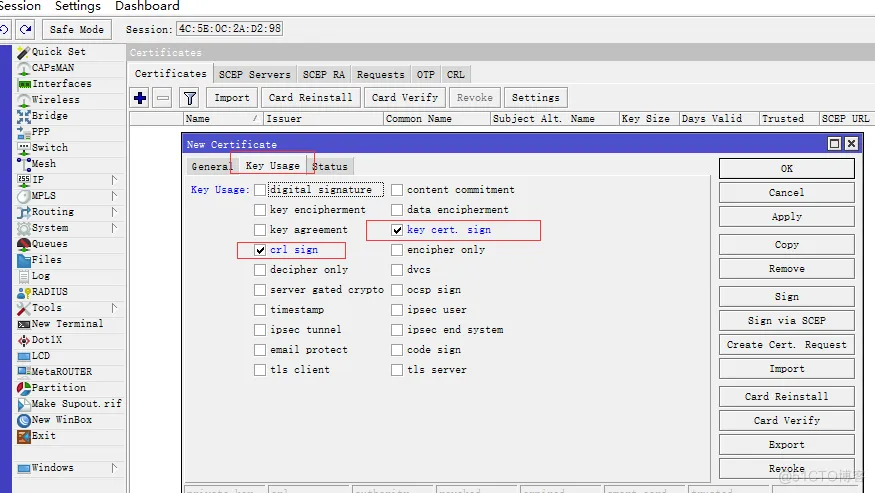
Task: Uncheck the key cert. sign checkbox
Action: point(397,230)
